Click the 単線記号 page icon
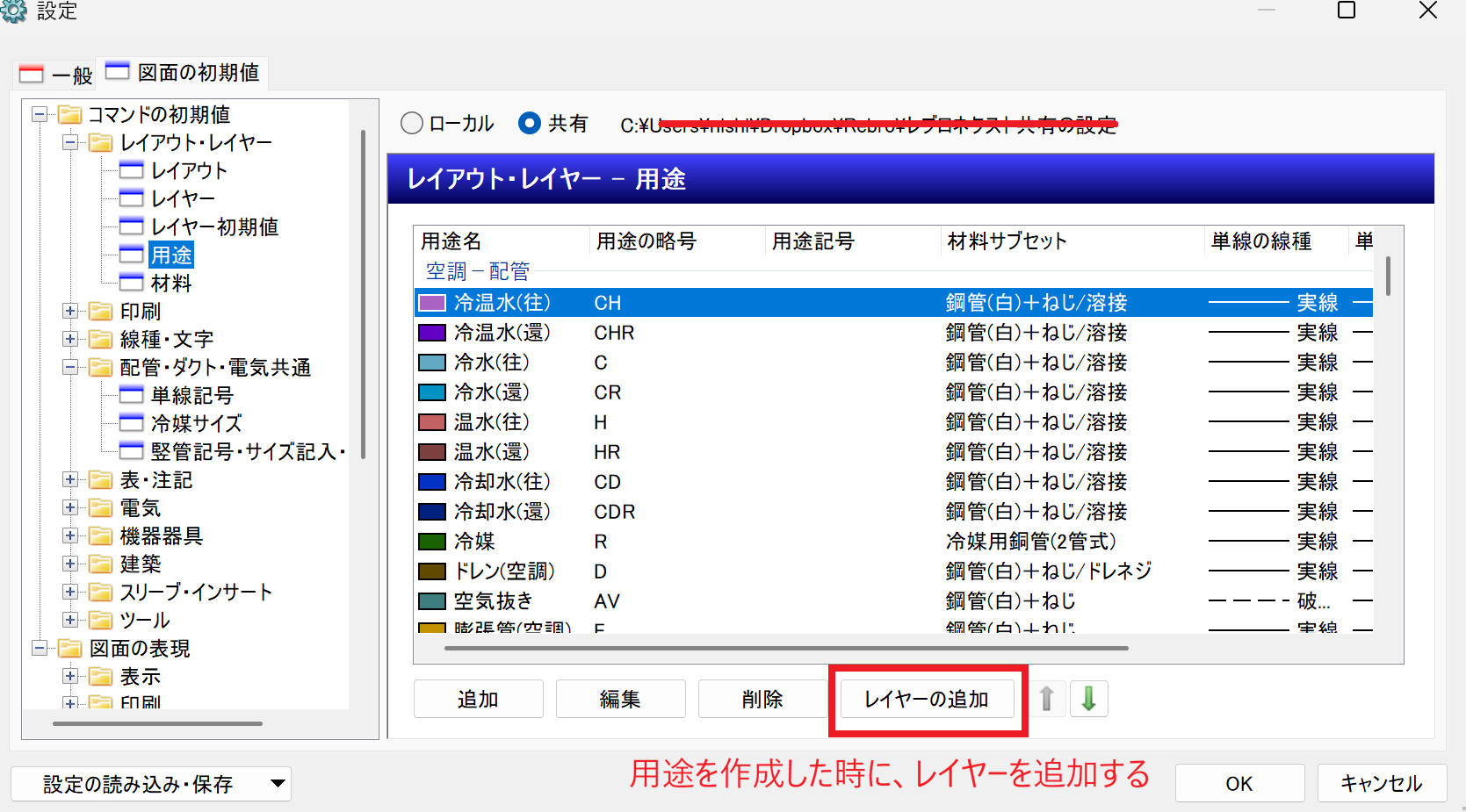1466x812 pixels. [x=131, y=395]
